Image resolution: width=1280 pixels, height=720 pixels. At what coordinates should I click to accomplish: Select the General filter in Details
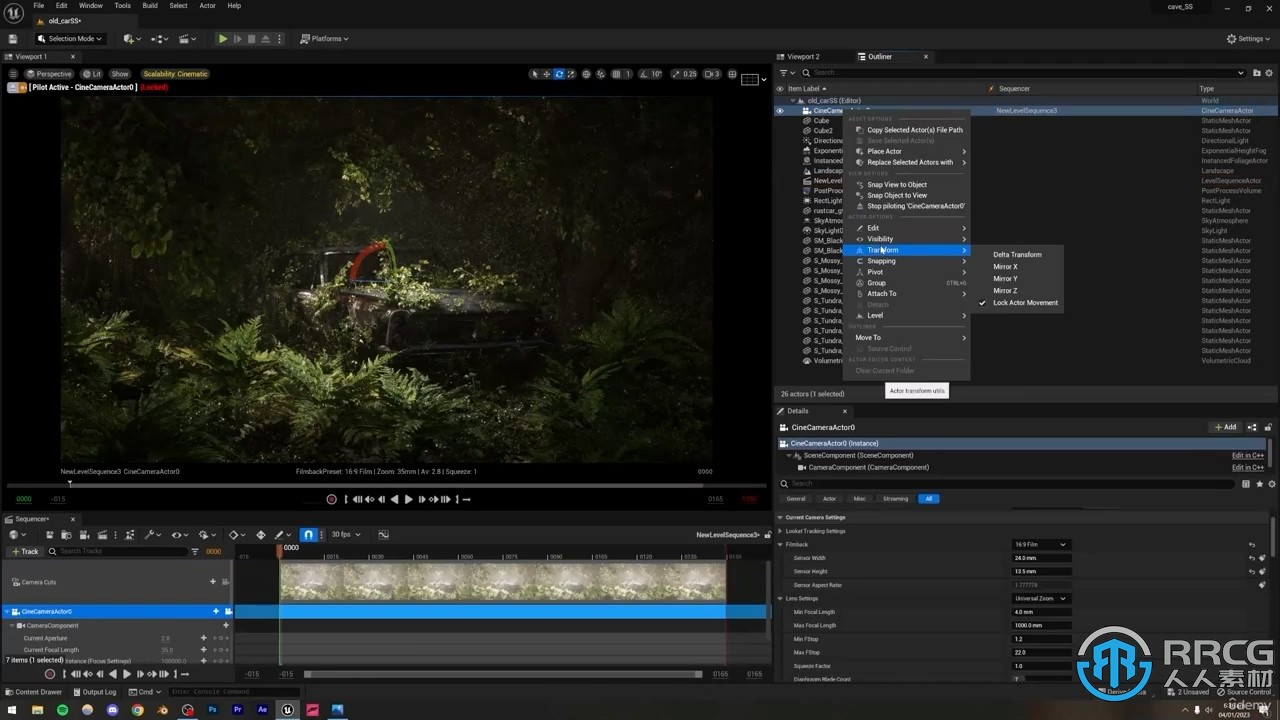[796, 499]
